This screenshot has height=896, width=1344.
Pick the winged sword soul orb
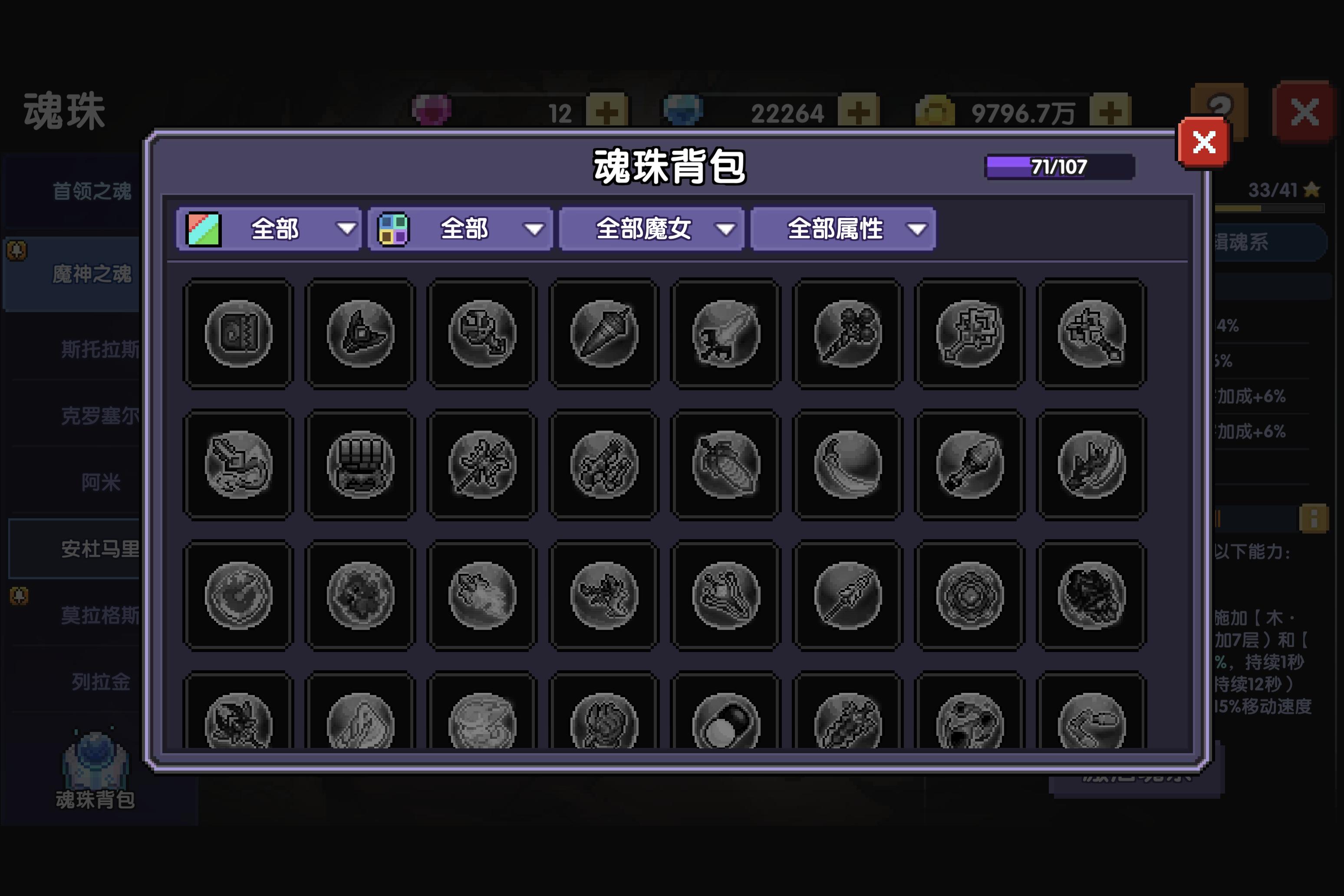coord(726,334)
